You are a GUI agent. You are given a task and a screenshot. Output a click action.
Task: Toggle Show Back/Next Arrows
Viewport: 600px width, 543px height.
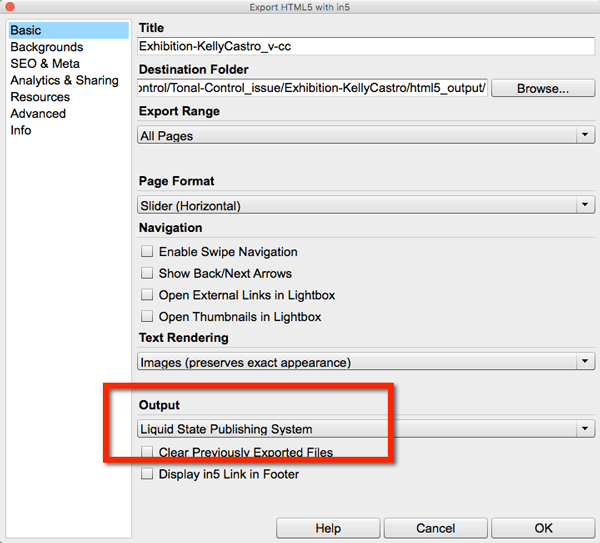point(147,273)
